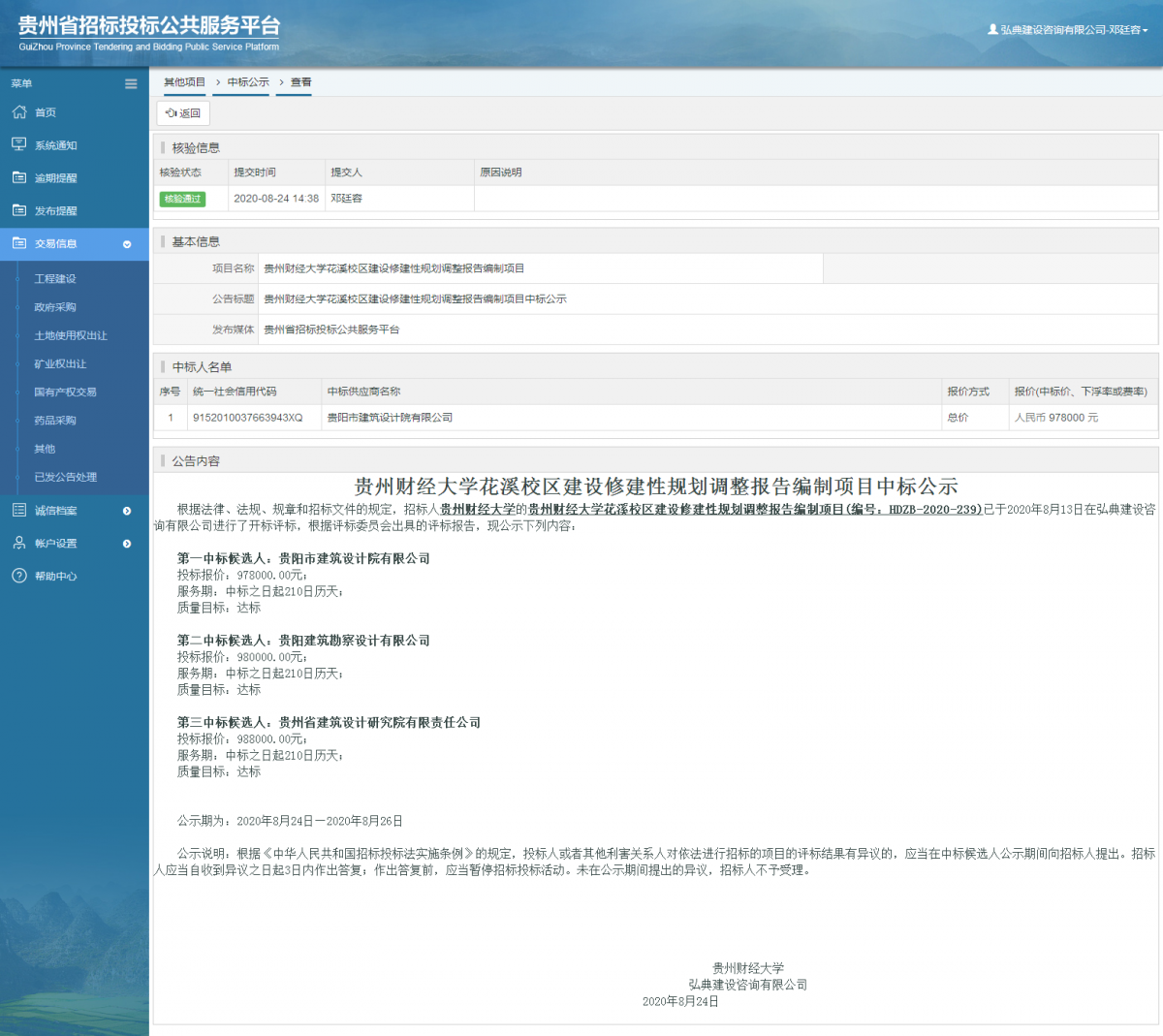This screenshot has width=1163, height=1036.
Task: Open 工程建设 submenu item
Action: pyautogui.click(x=55, y=279)
